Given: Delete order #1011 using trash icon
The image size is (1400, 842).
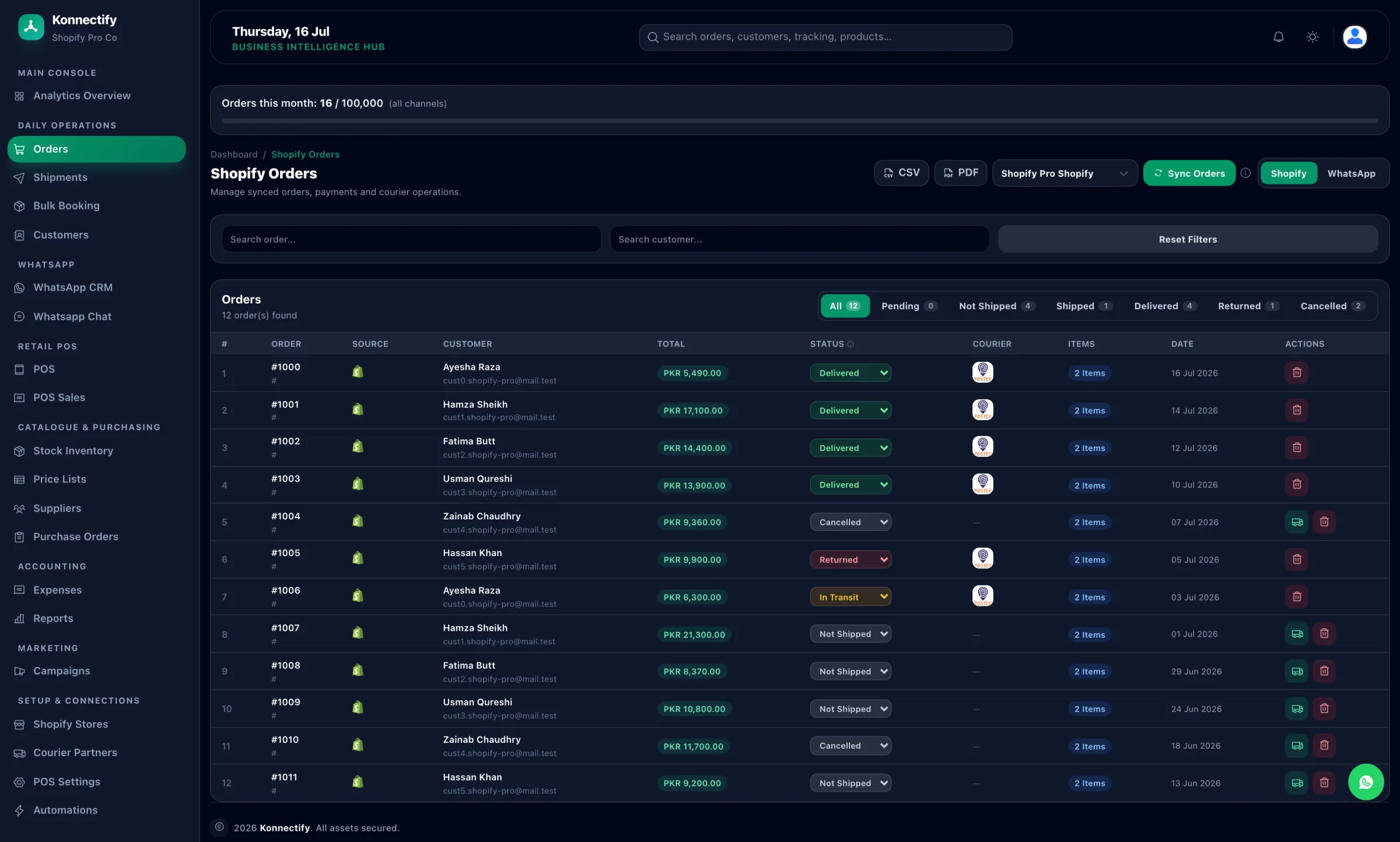Looking at the screenshot, I should point(1324,782).
